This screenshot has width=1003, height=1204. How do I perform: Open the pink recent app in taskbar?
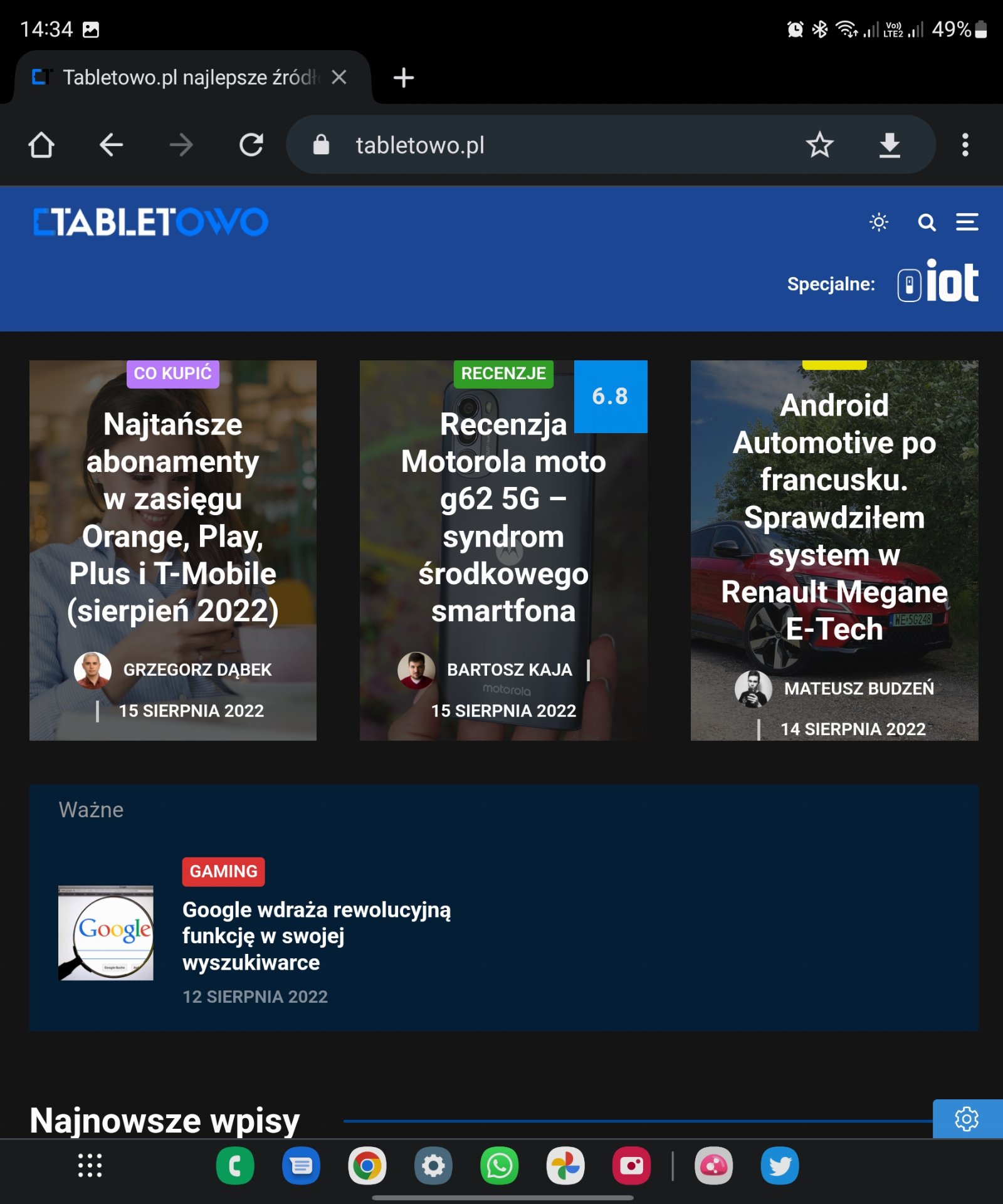[714, 1166]
